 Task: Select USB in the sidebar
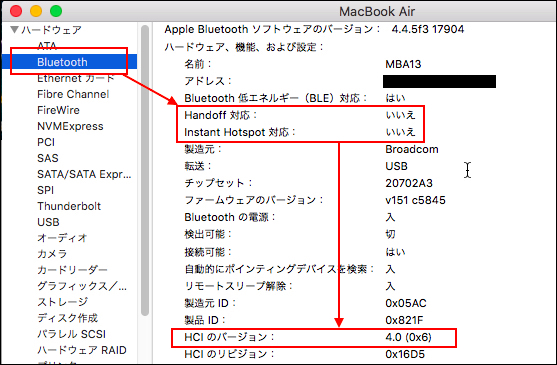click(48, 222)
